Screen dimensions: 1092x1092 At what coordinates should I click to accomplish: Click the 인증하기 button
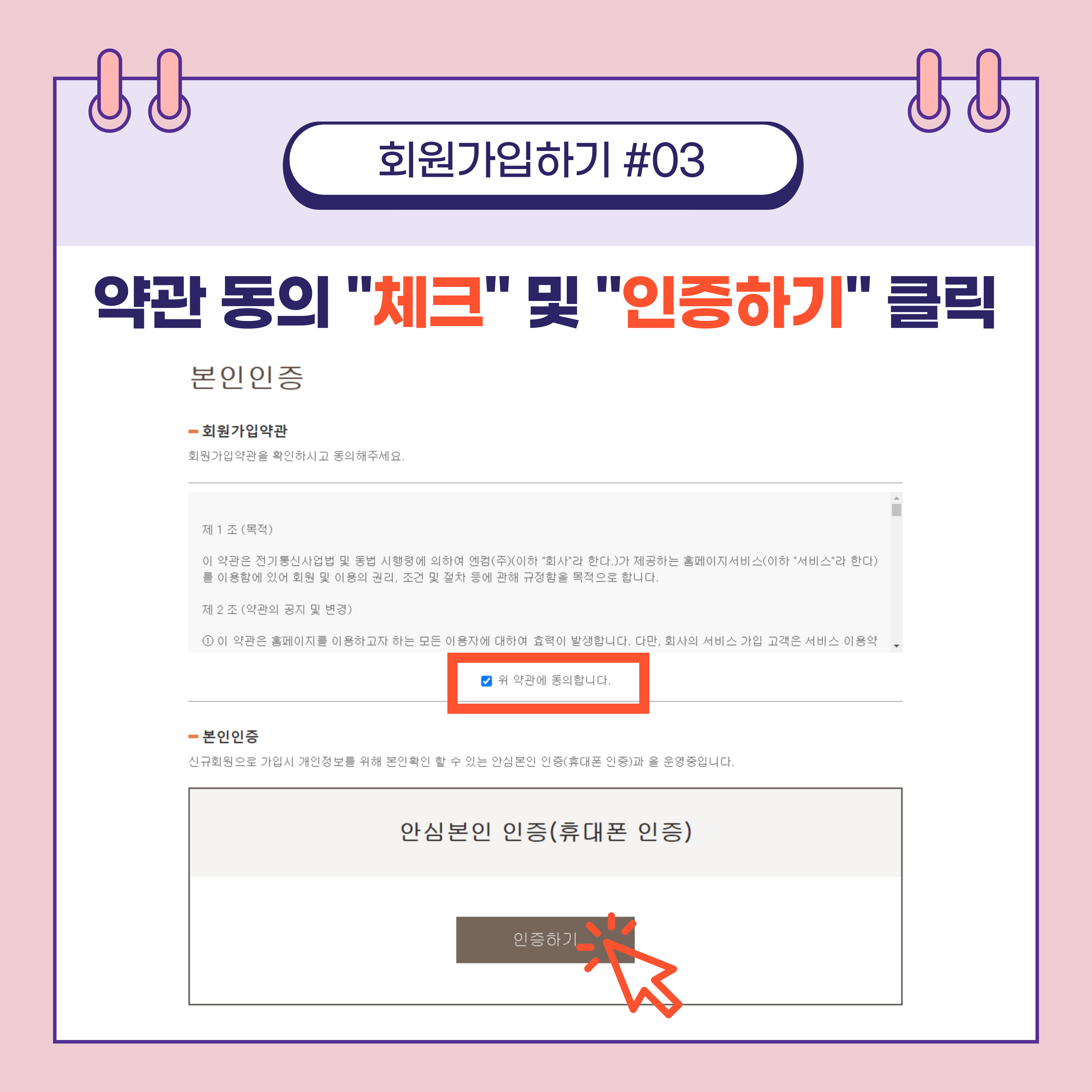[x=545, y=939]
